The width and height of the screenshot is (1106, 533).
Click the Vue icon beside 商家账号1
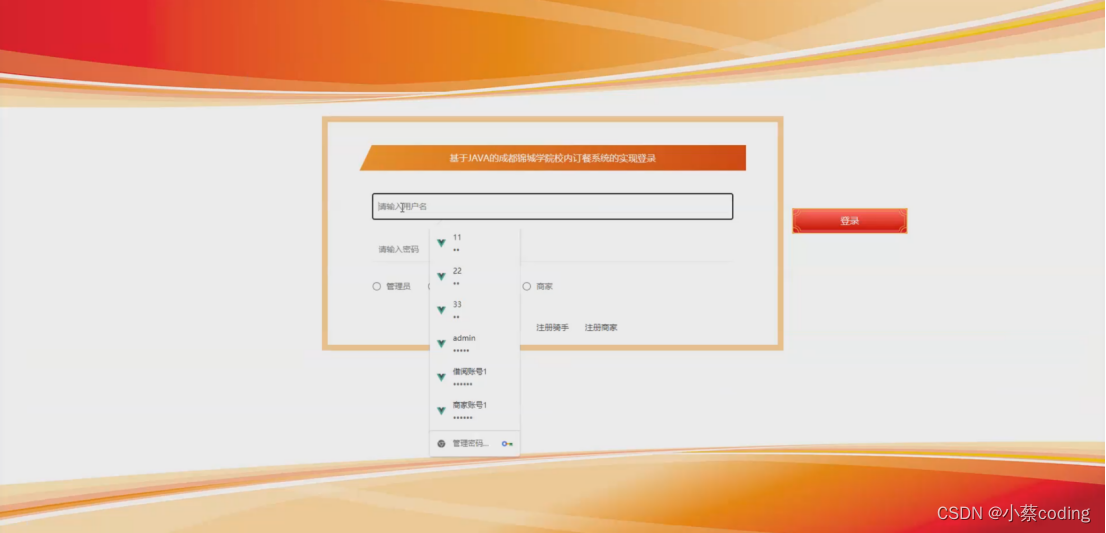click(442, 410)
